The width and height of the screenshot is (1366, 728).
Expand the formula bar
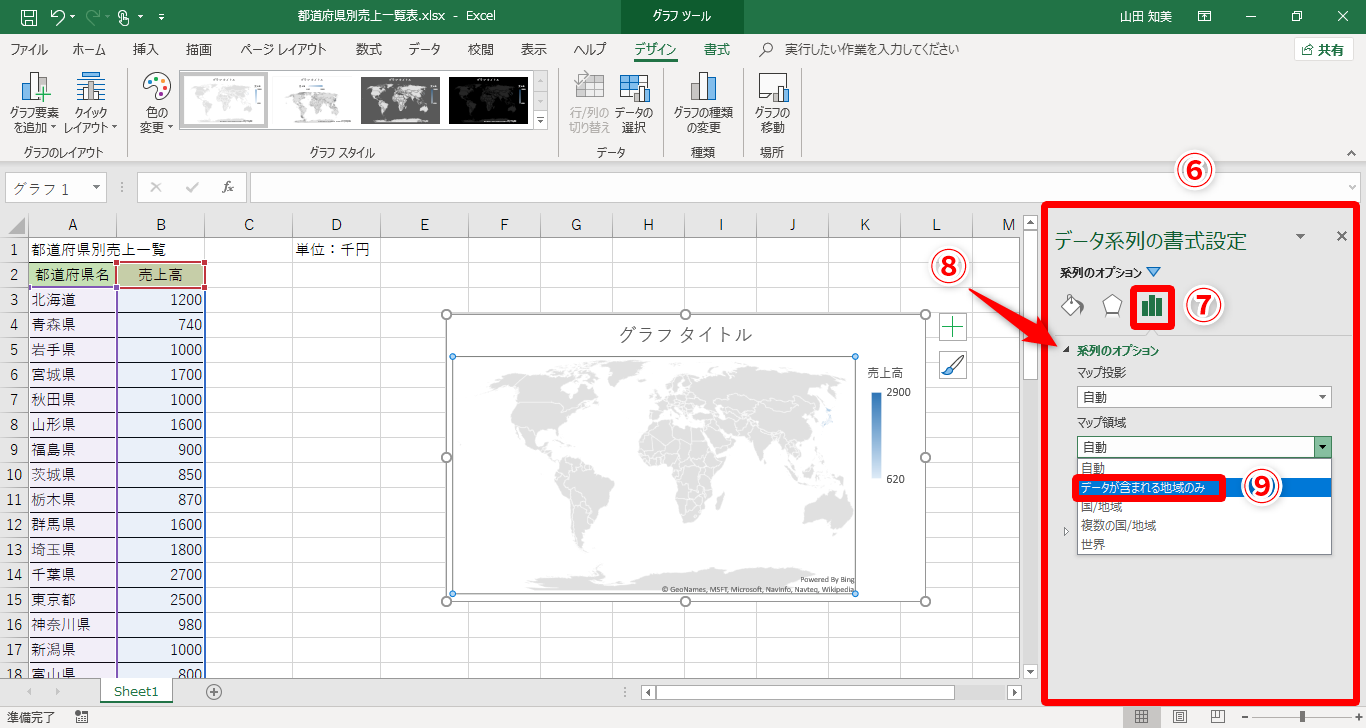1352,187
